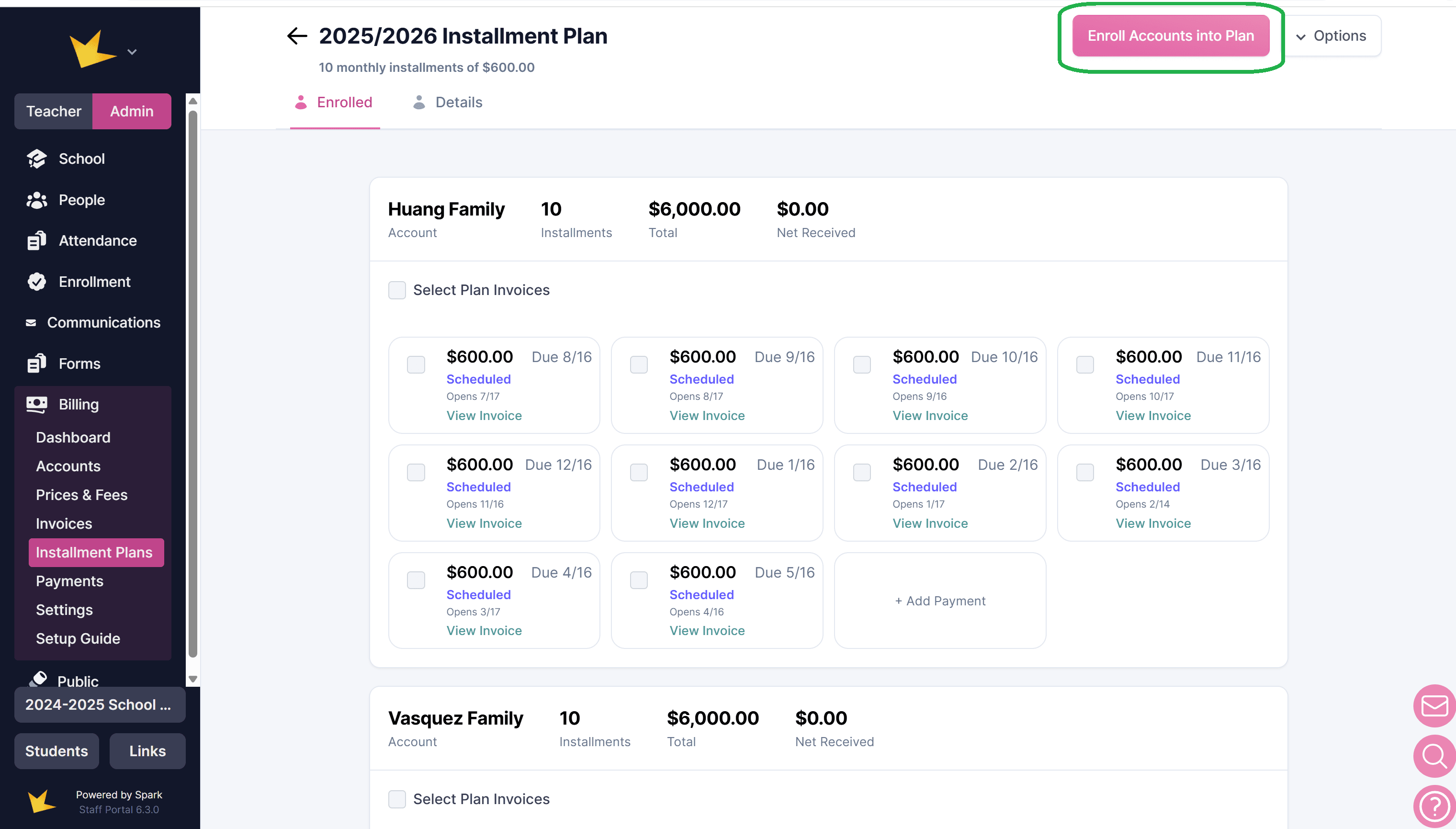This screenshot has height=829, width=1456.
Task: Click the Enrollment checkmark badge icon
Action: coord(36,282)
